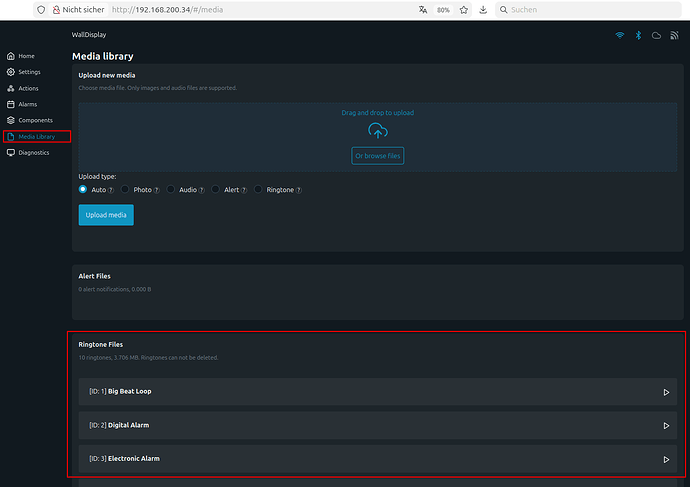
Task: Click Or browse files button
Action: pos(378,156)
